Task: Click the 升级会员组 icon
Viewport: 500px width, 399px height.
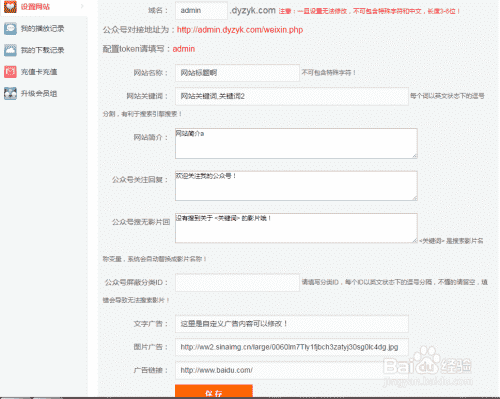Action: (x=10, y=93)
